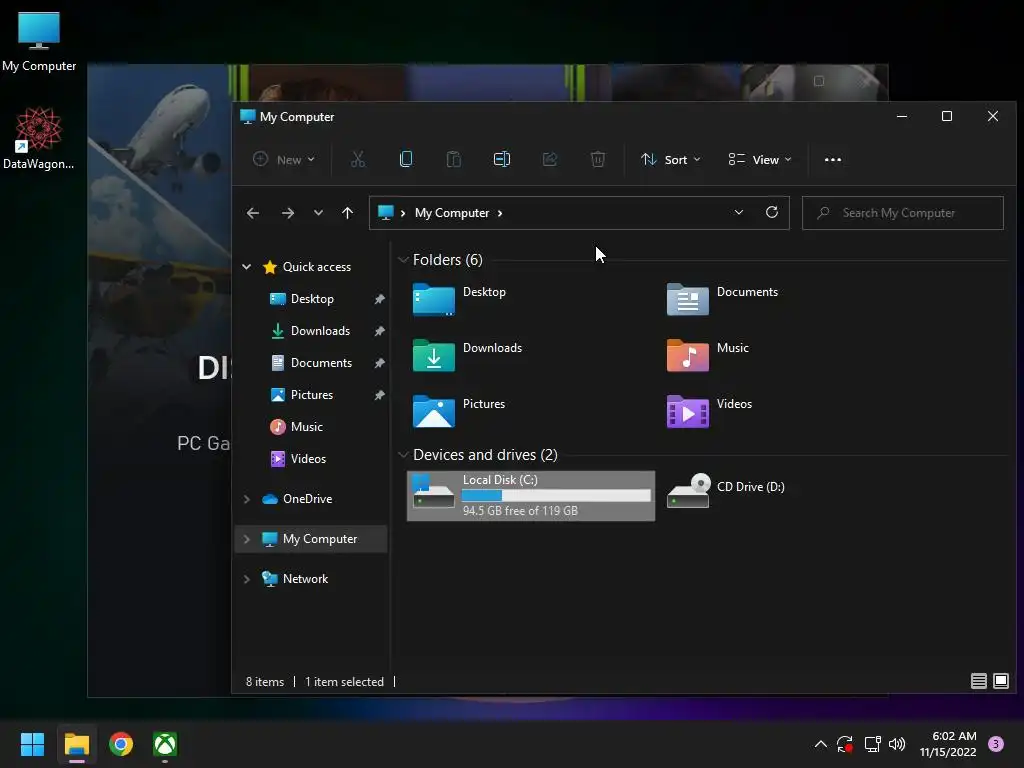
Task: Select Network in navigation pane
Action: click(305, 579)
